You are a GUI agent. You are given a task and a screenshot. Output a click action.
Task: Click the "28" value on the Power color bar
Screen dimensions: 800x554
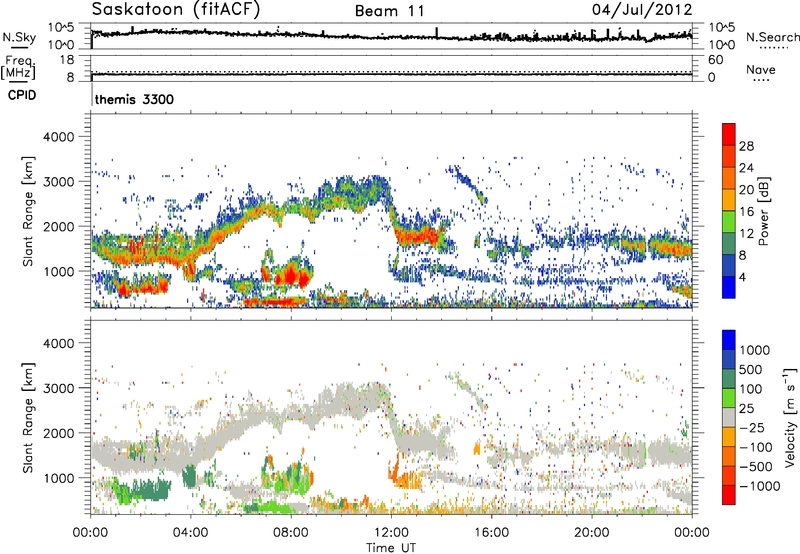746,146
